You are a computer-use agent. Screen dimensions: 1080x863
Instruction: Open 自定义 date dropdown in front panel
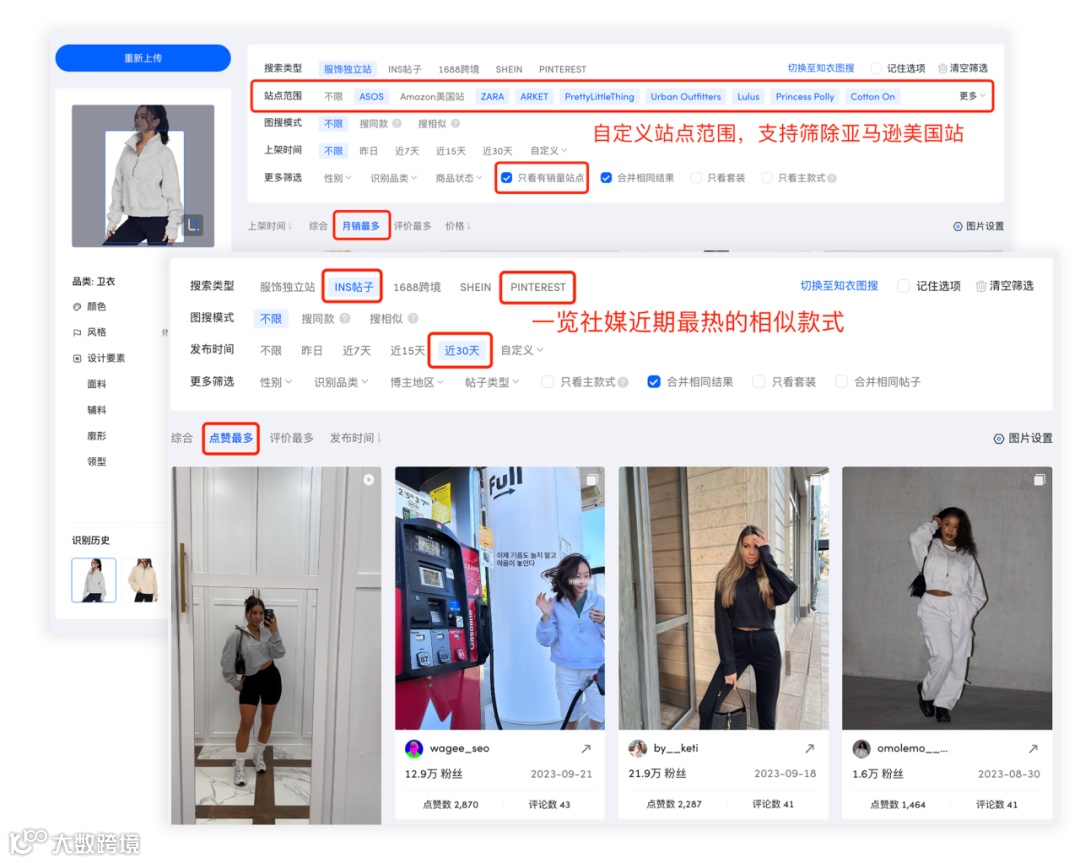click(522, 350)
